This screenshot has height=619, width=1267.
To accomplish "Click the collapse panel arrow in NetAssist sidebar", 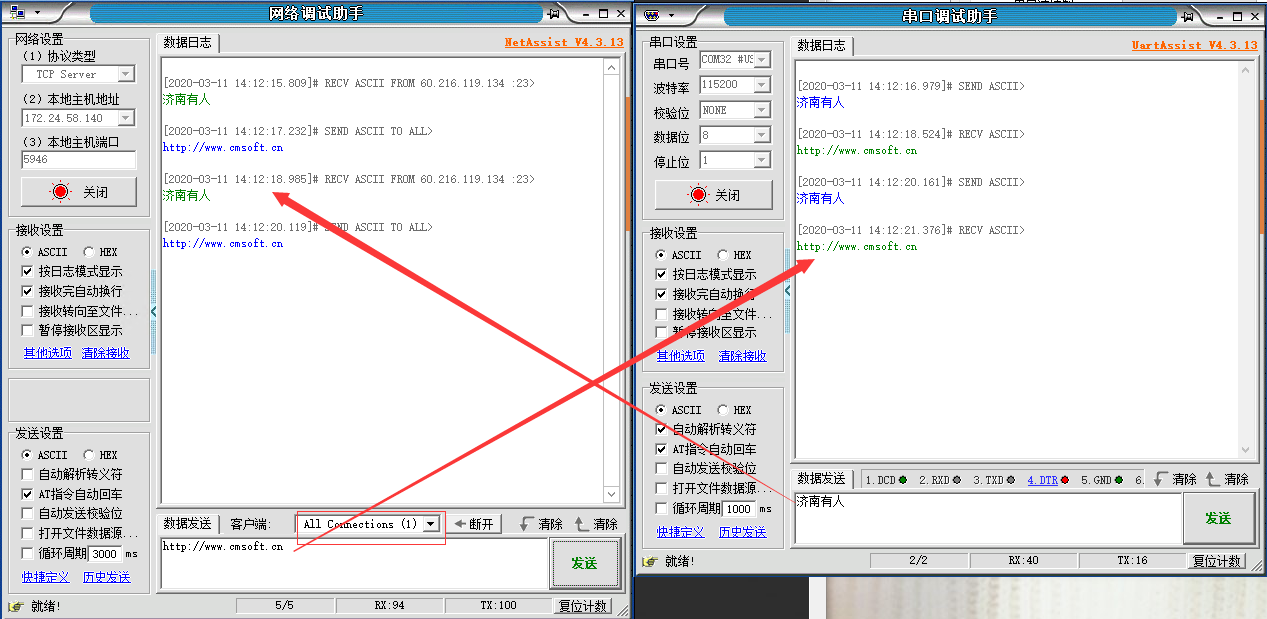I will tap(153, 312).
